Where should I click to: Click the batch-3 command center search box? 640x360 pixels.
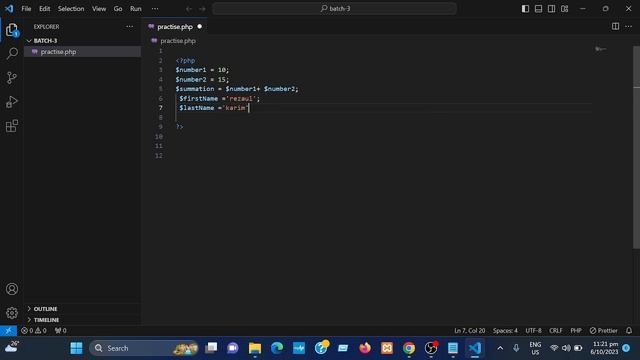click(334, 9)
